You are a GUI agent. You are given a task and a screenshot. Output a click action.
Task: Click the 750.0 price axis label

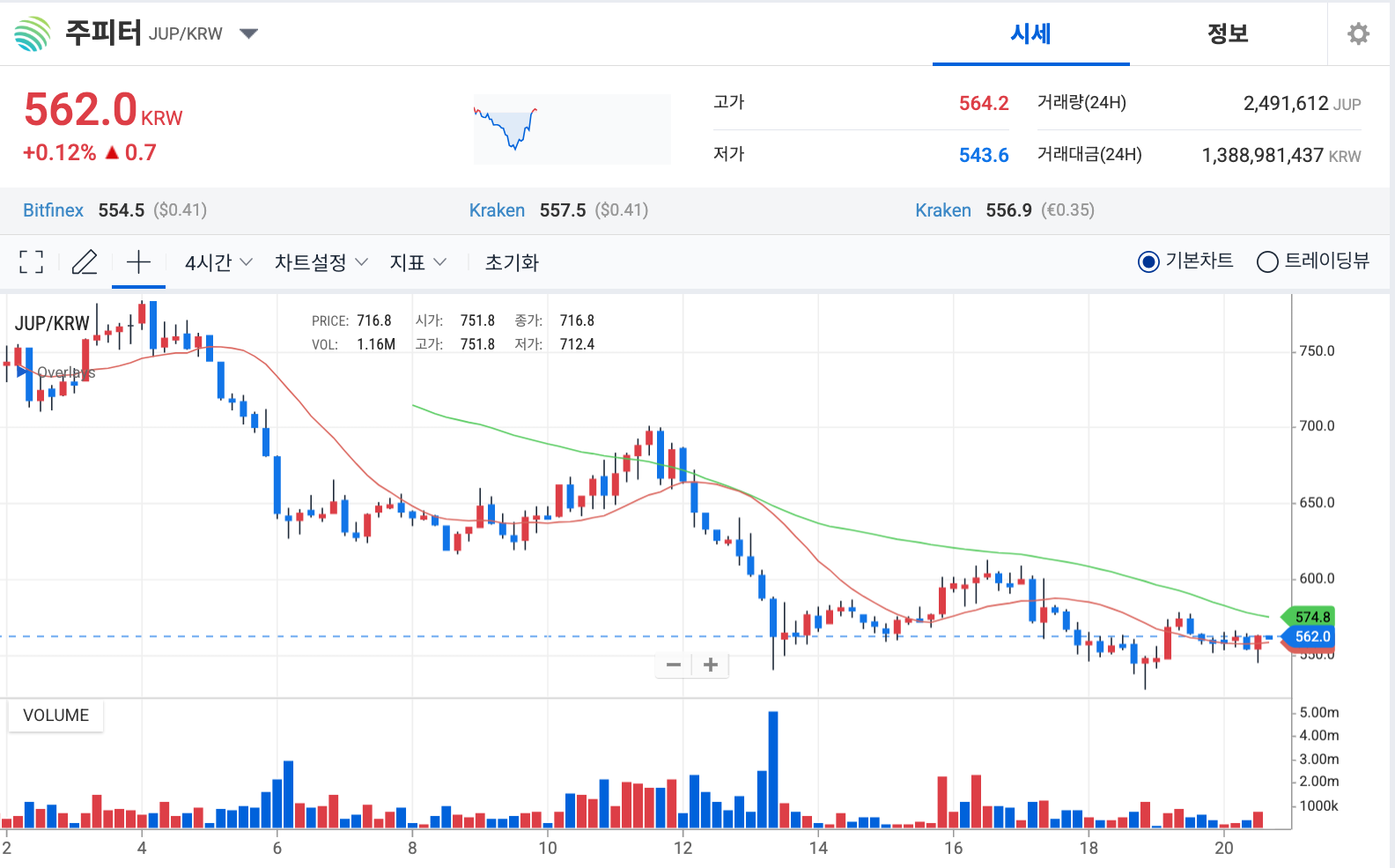pyautogui.click(x=1317, y=350)
